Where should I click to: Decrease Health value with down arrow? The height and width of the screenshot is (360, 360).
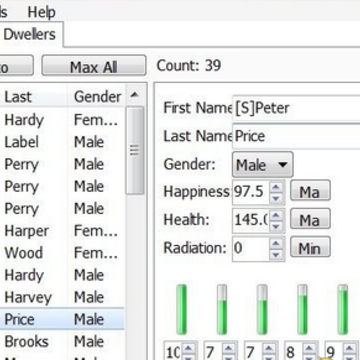click(276, 226)
